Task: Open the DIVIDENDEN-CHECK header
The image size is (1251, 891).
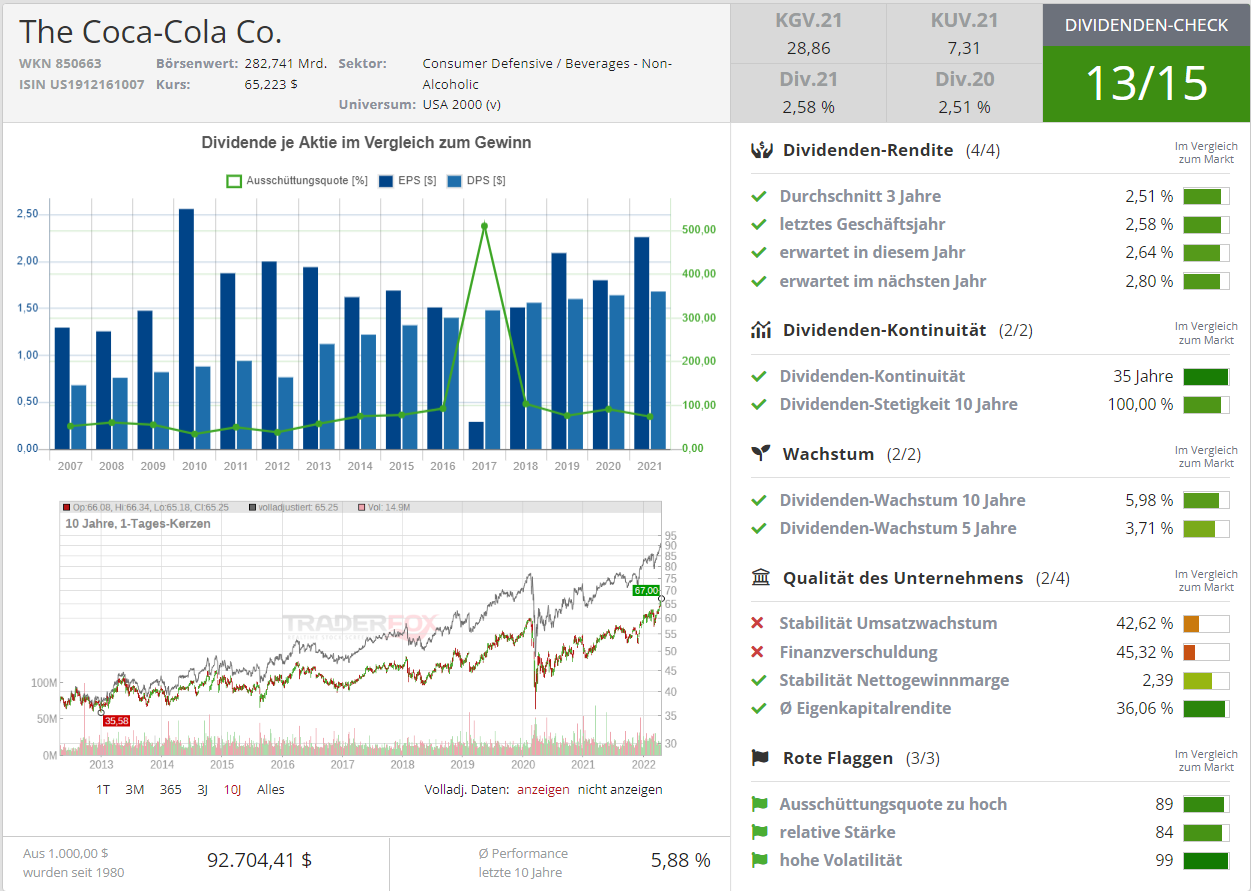Action: pos(1146,25)
